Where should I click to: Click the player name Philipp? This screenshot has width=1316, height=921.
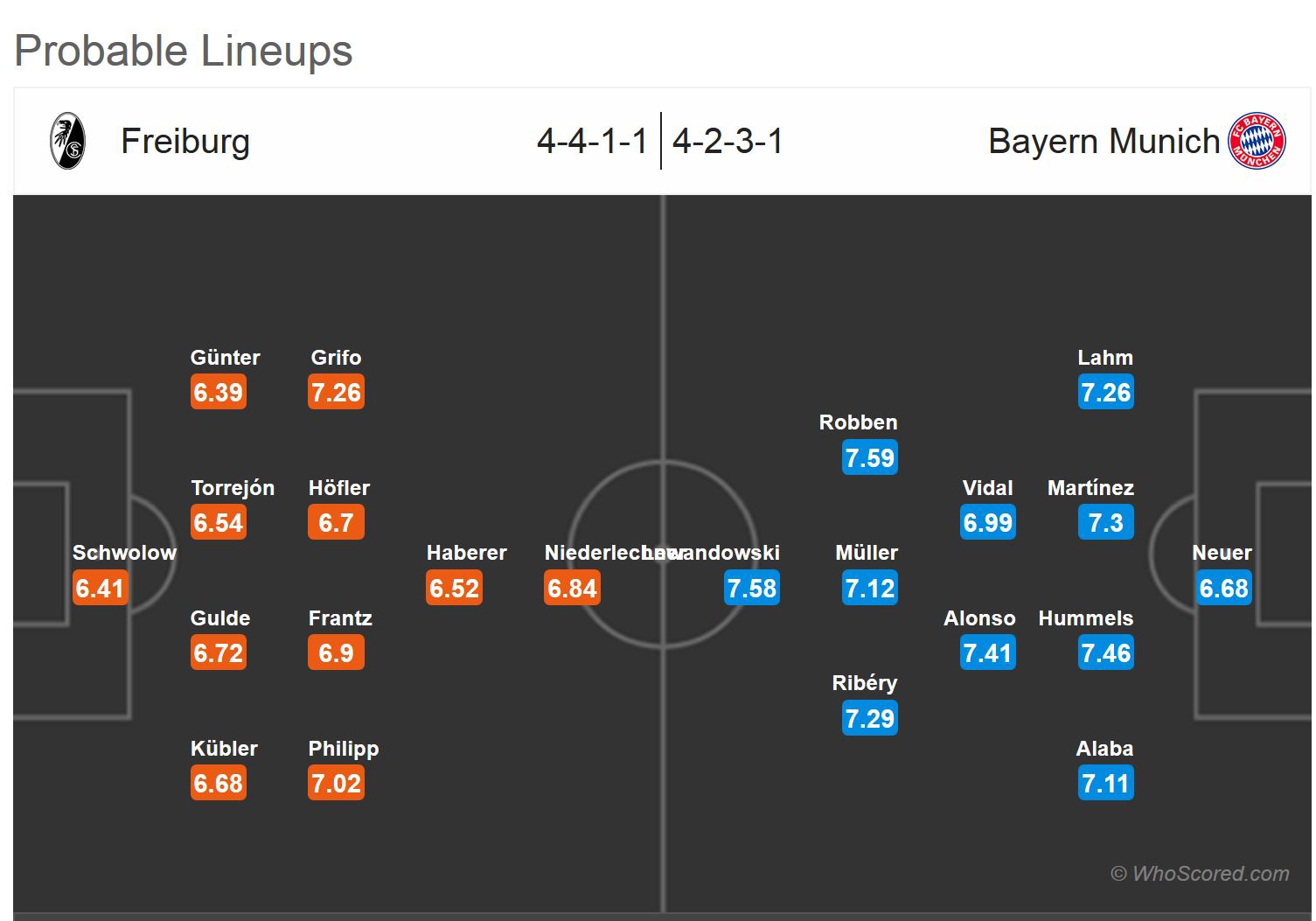click(x=344, y=749)
